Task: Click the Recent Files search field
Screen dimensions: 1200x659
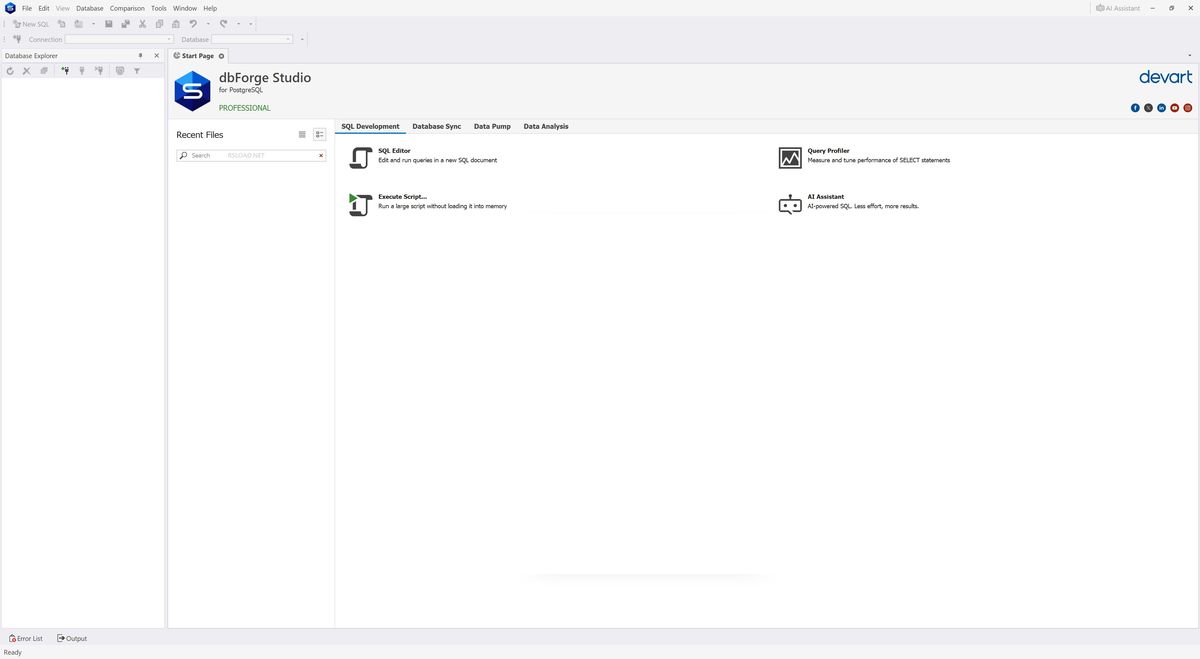Action: [250, 156]
